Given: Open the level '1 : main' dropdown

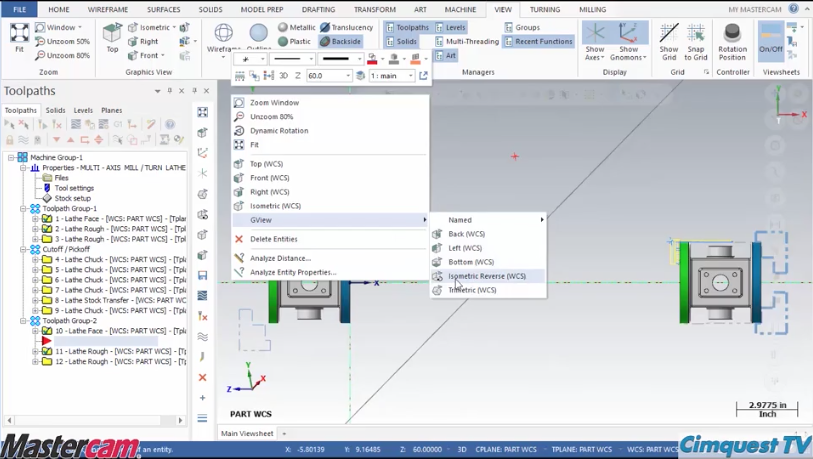Looking at the screenshot, I should [411, 76].
